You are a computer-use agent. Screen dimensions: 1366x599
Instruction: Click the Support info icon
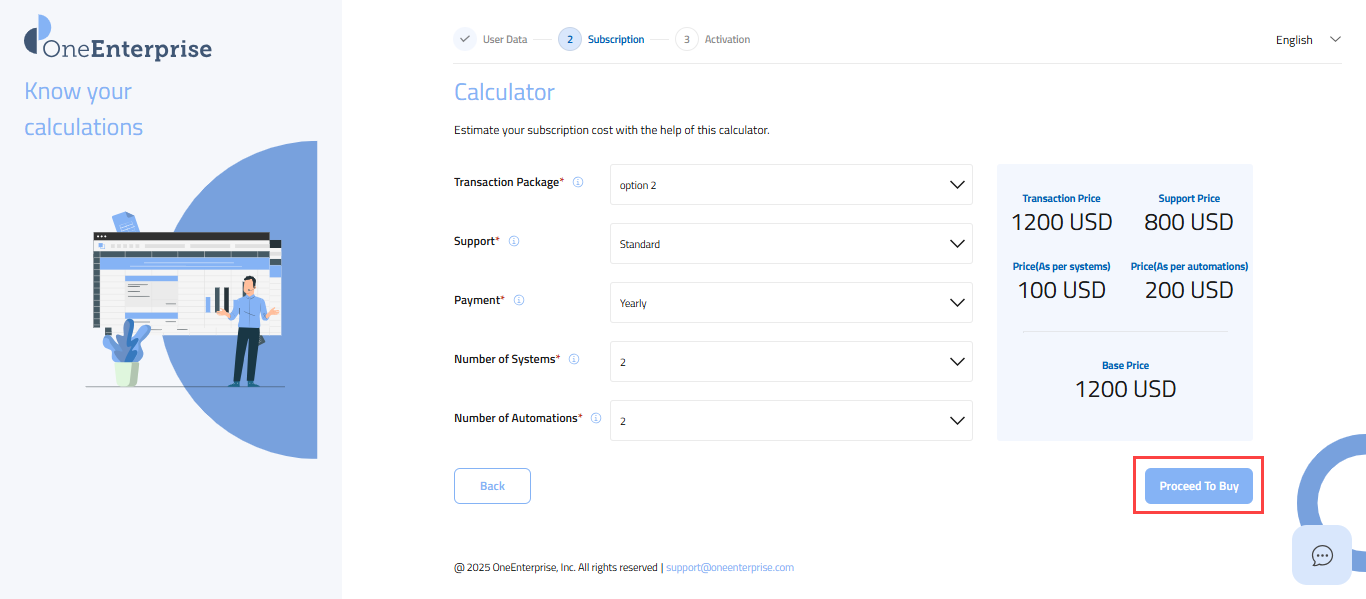coord(514,242)
